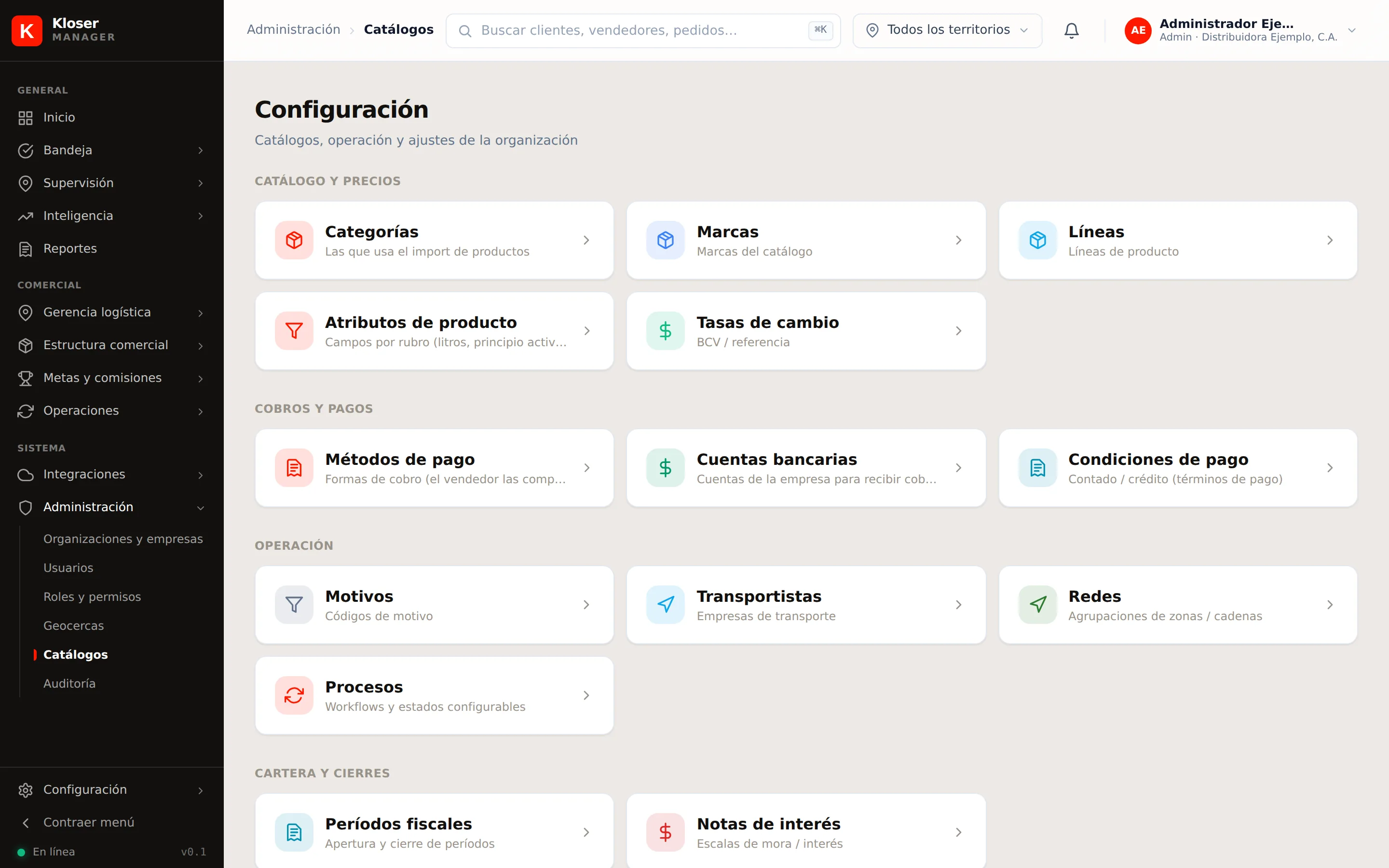1389x868 pixels.
Task: Click the Motivos funnel icon
Action: tap(294, 605)
